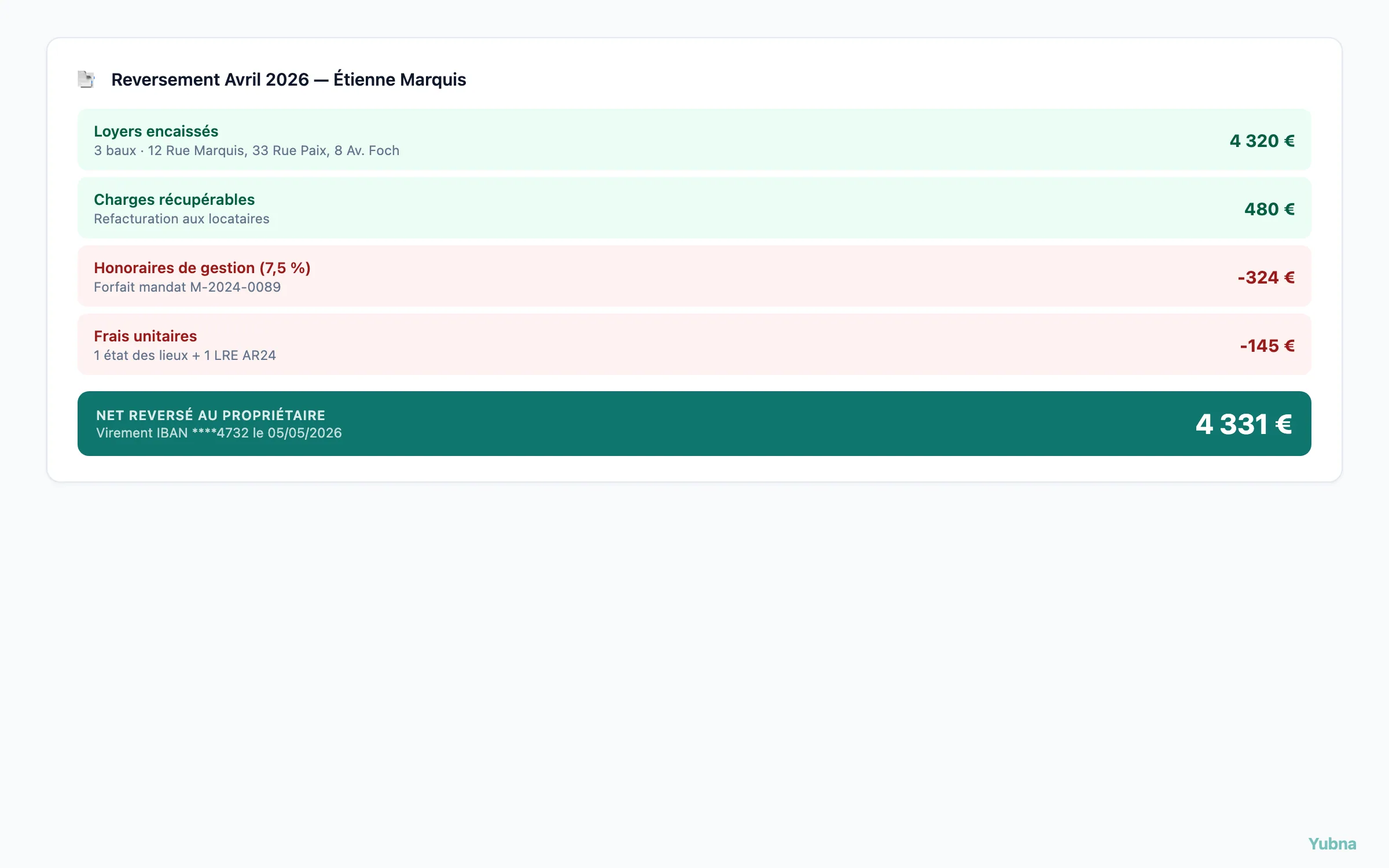Click the 3 baux addresses subtitle
This screenshot has height=868, width=1389.
(x=247, y=150)
